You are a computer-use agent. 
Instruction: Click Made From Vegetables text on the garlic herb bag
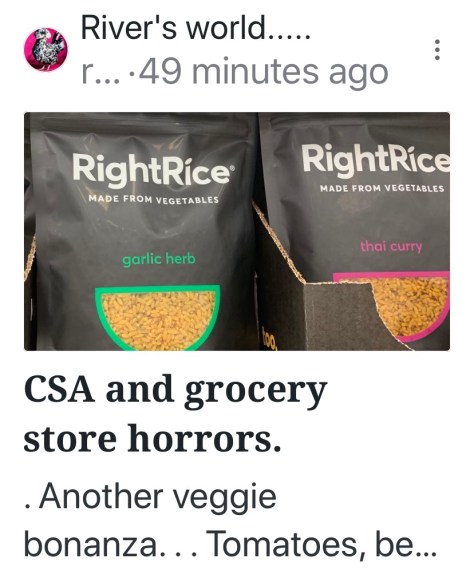click(x=153, y=199)
